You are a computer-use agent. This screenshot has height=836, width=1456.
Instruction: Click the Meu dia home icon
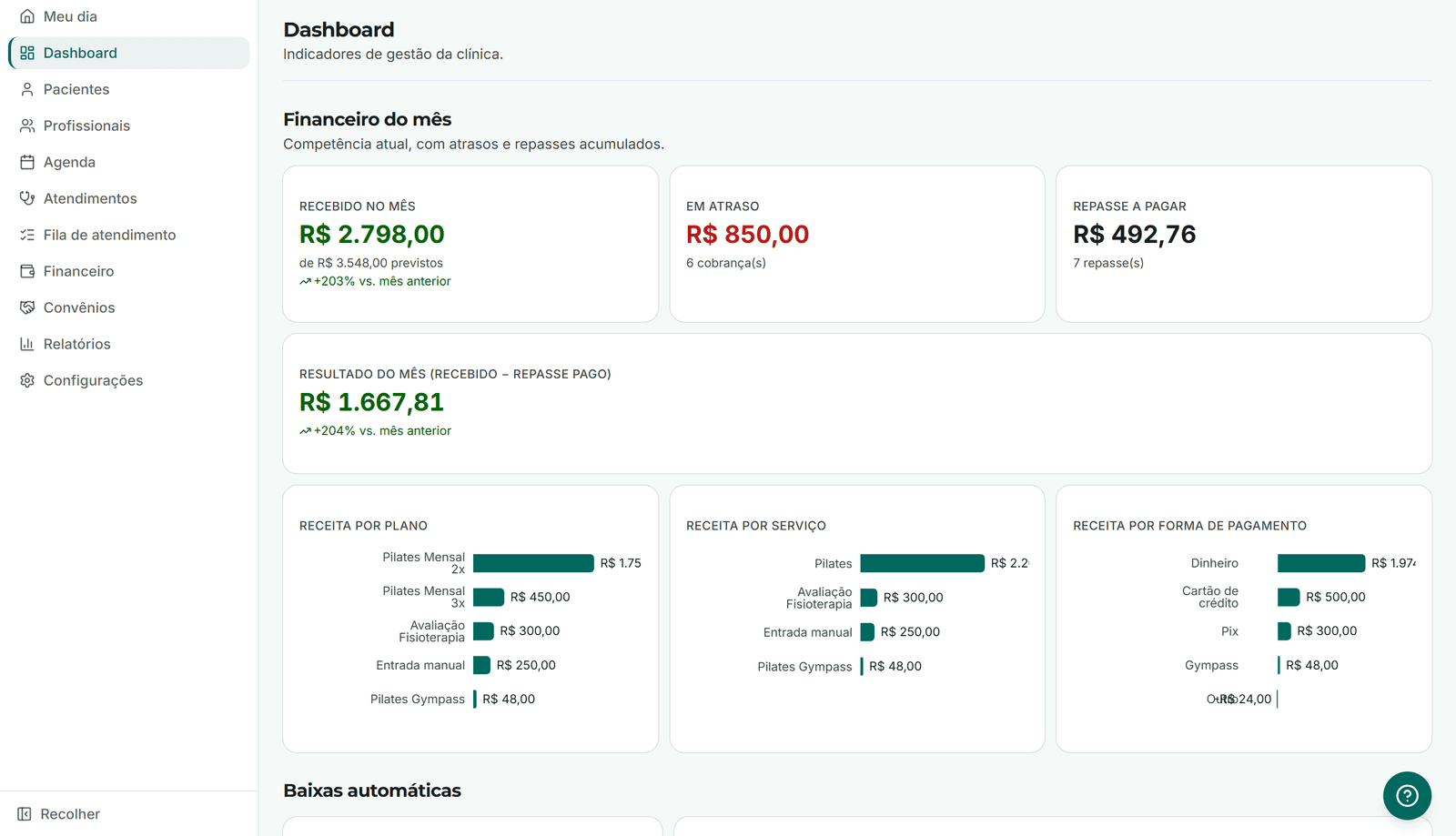click(x=27, y=16)
